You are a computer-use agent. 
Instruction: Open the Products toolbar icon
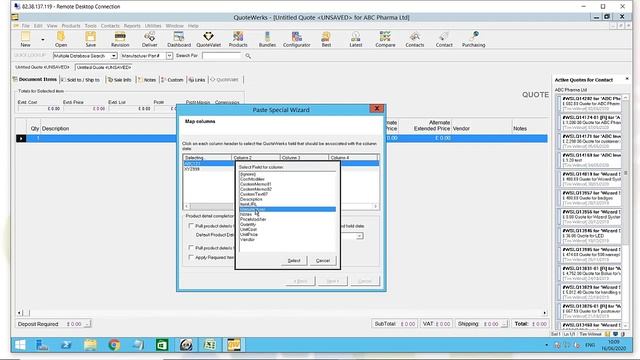pyautogui.click(x=238, y=39)
